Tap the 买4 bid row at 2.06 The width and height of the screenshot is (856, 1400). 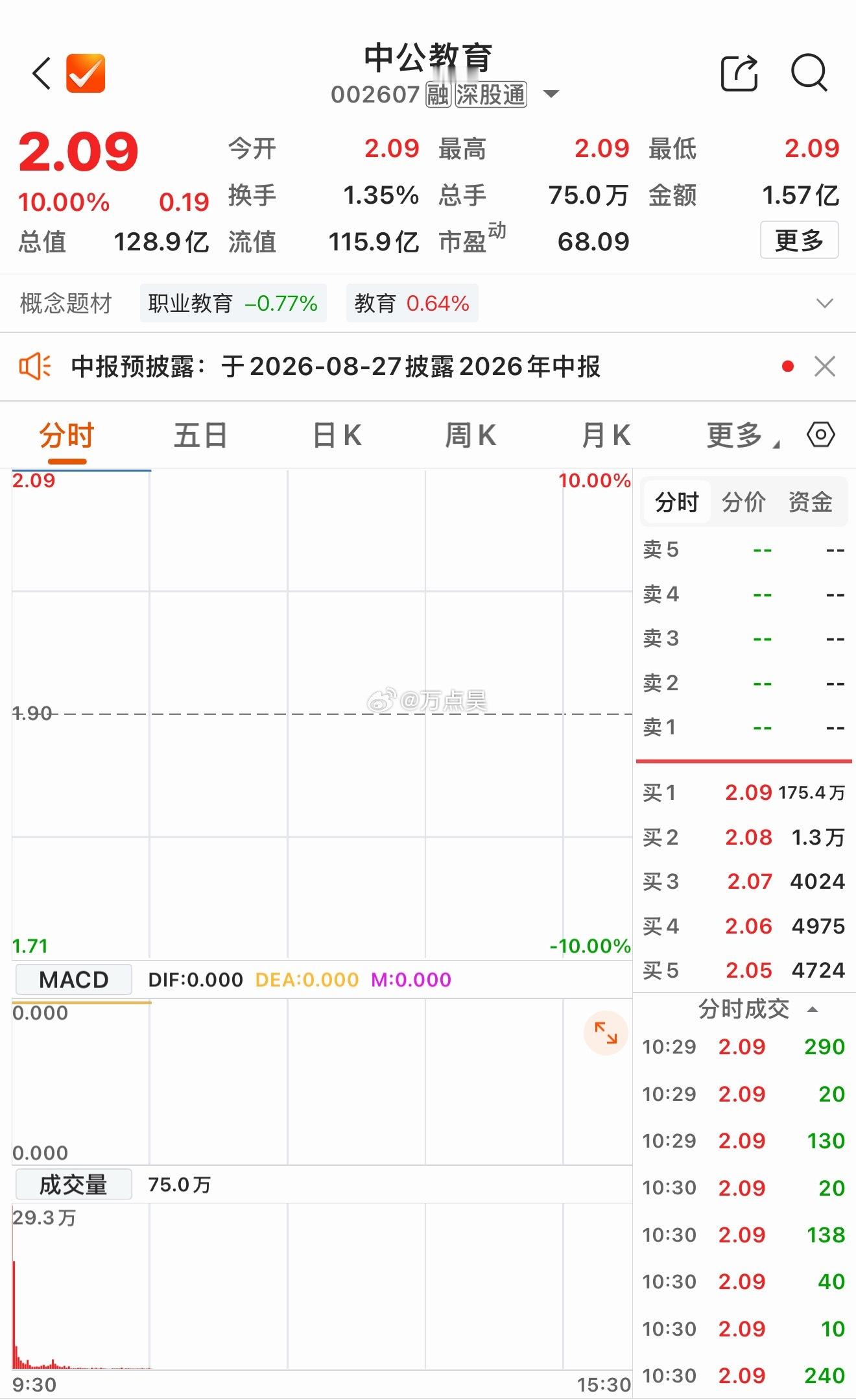point(743,926)
